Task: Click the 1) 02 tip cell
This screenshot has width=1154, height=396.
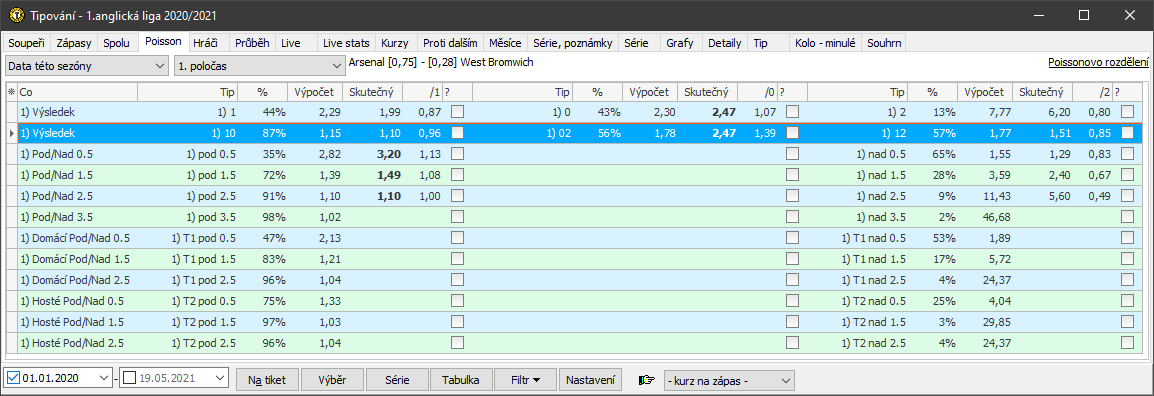Action: click(x=559, y=133)
